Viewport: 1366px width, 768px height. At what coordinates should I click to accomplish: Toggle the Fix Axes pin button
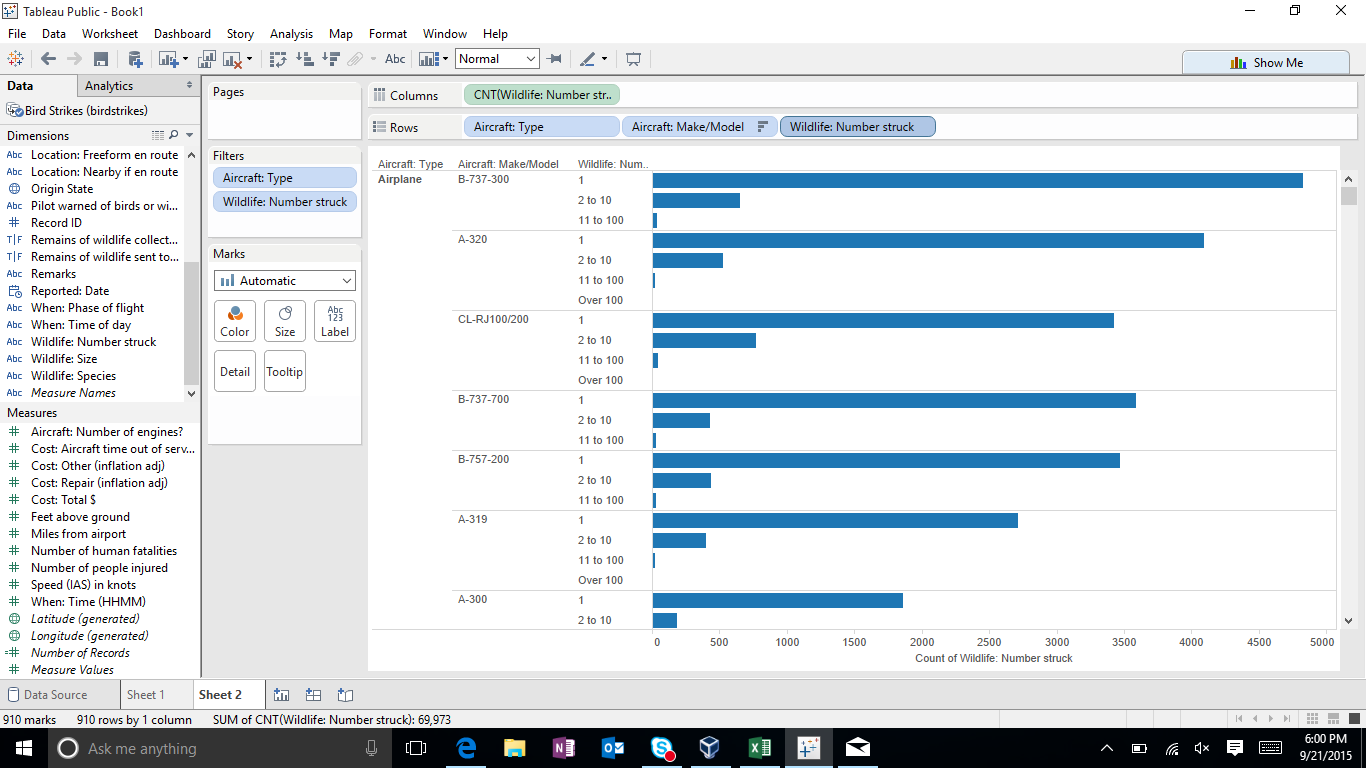pos(554,59)
